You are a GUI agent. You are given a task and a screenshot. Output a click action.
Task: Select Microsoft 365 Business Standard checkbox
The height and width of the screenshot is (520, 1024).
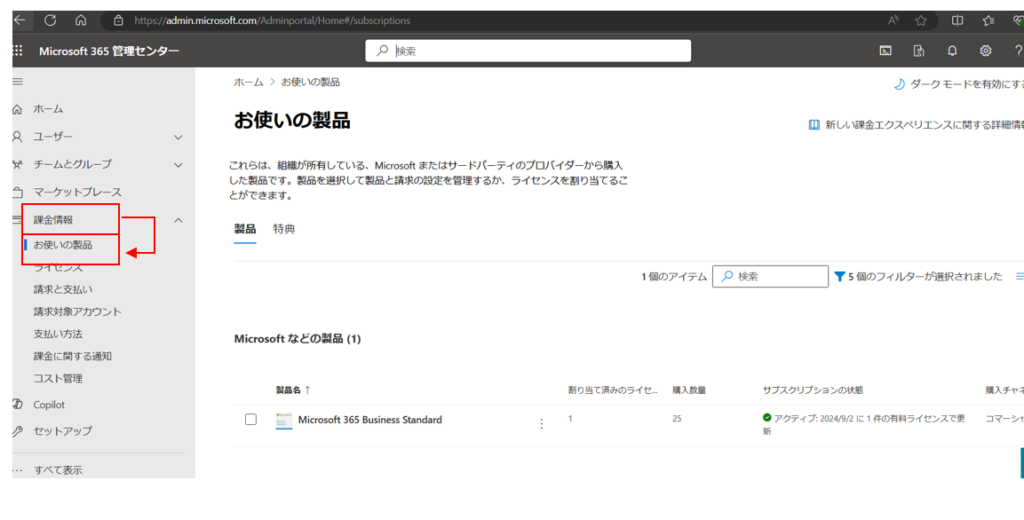[251, 419]
